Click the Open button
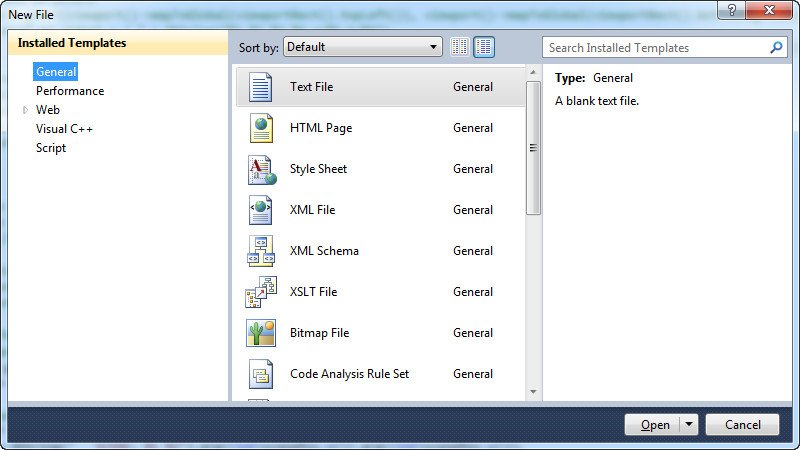Viewport: 800px width, 450px height. [654, 425]
